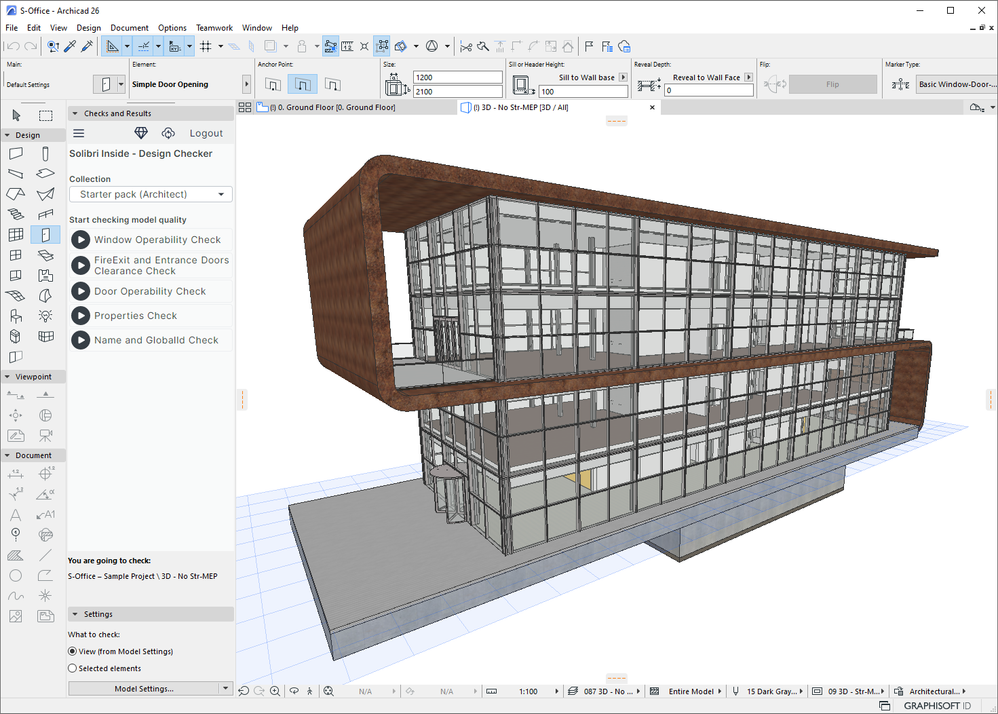Click inside the 1200 Size input field

pyautogui.click(x=457, y=76)
